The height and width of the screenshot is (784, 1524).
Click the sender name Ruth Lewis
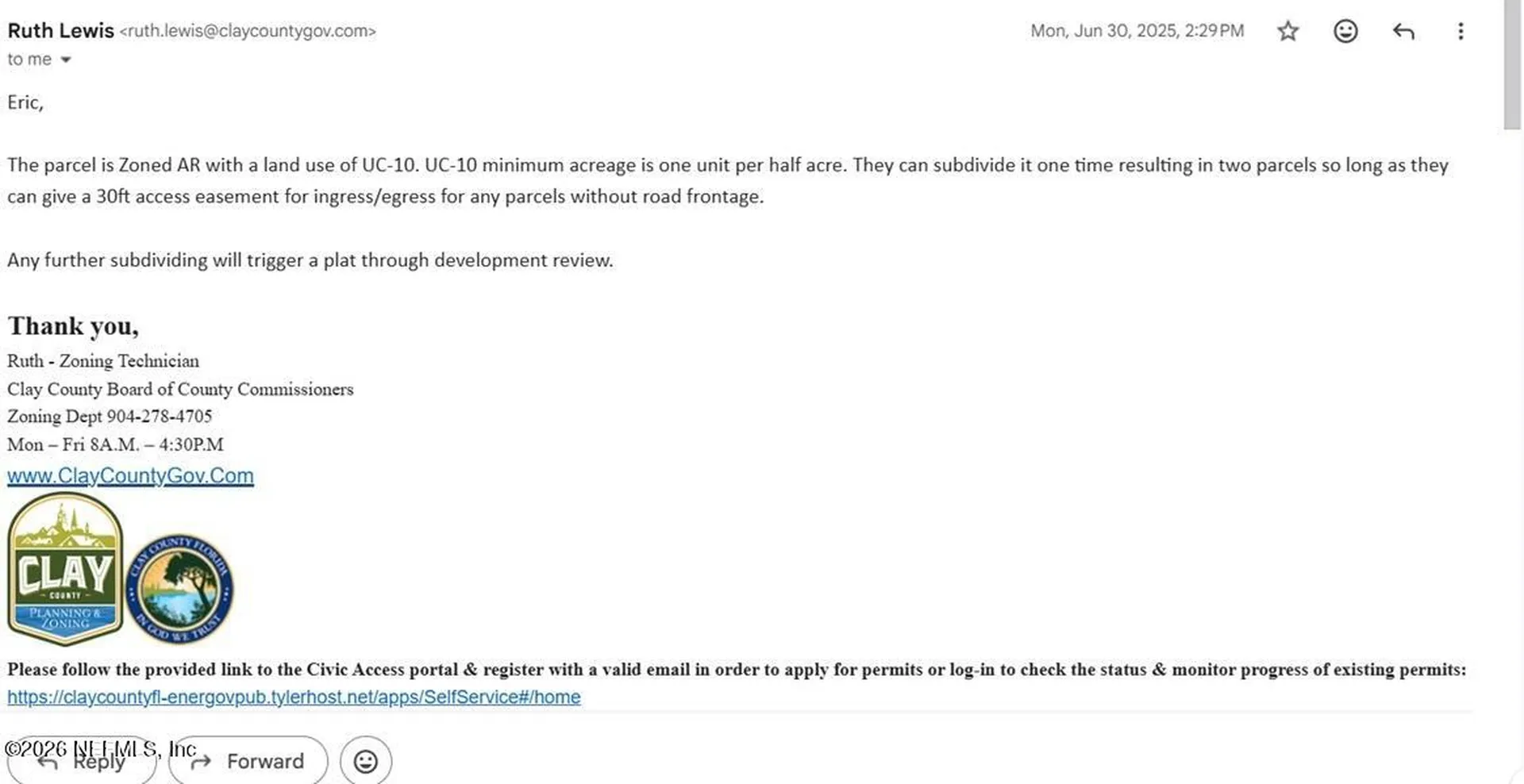[x=61, y=30]
